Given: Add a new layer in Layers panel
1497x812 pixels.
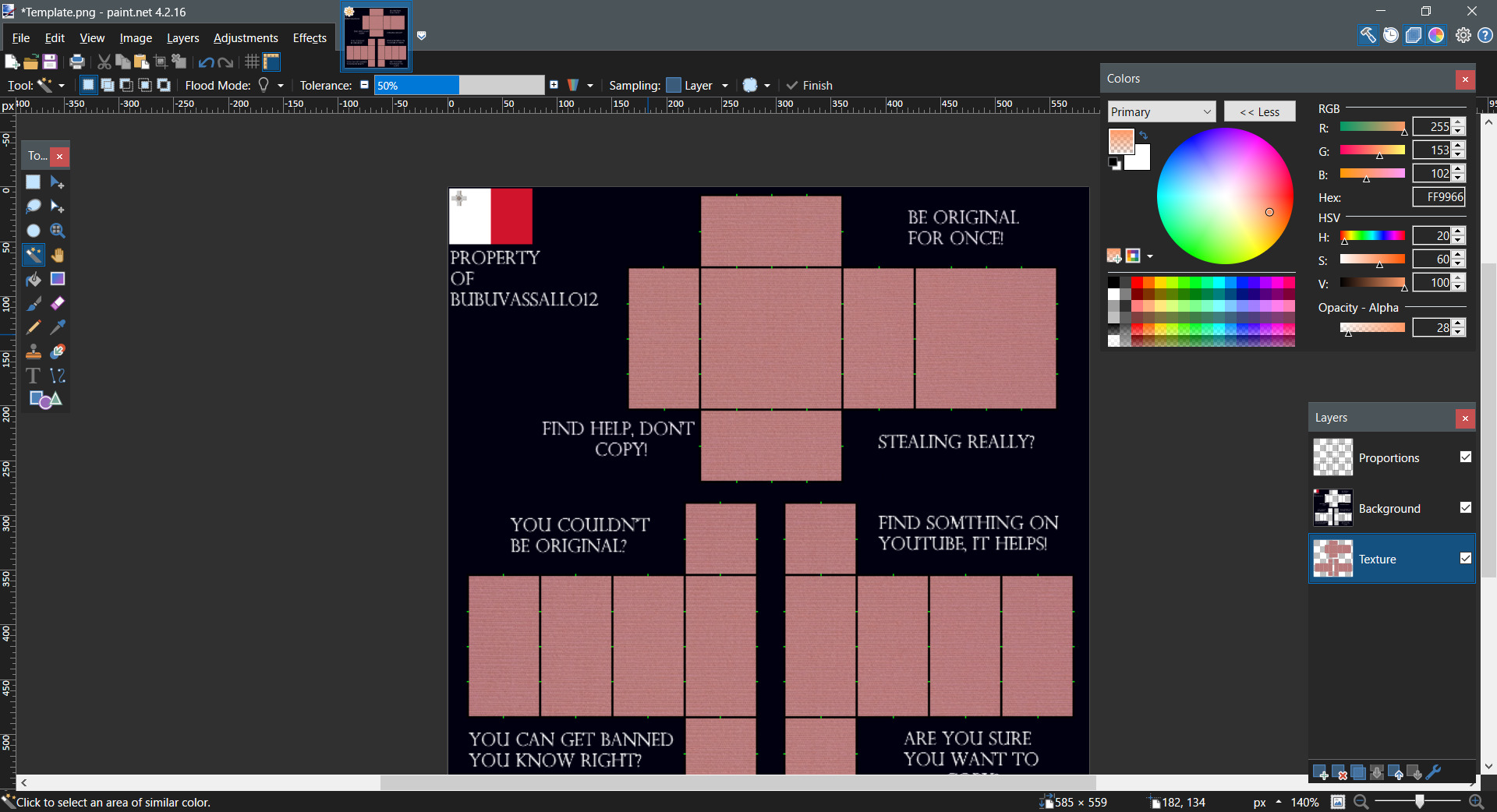Looking at the screenshot, I should pyautogui.click(x=1321, y=773).
